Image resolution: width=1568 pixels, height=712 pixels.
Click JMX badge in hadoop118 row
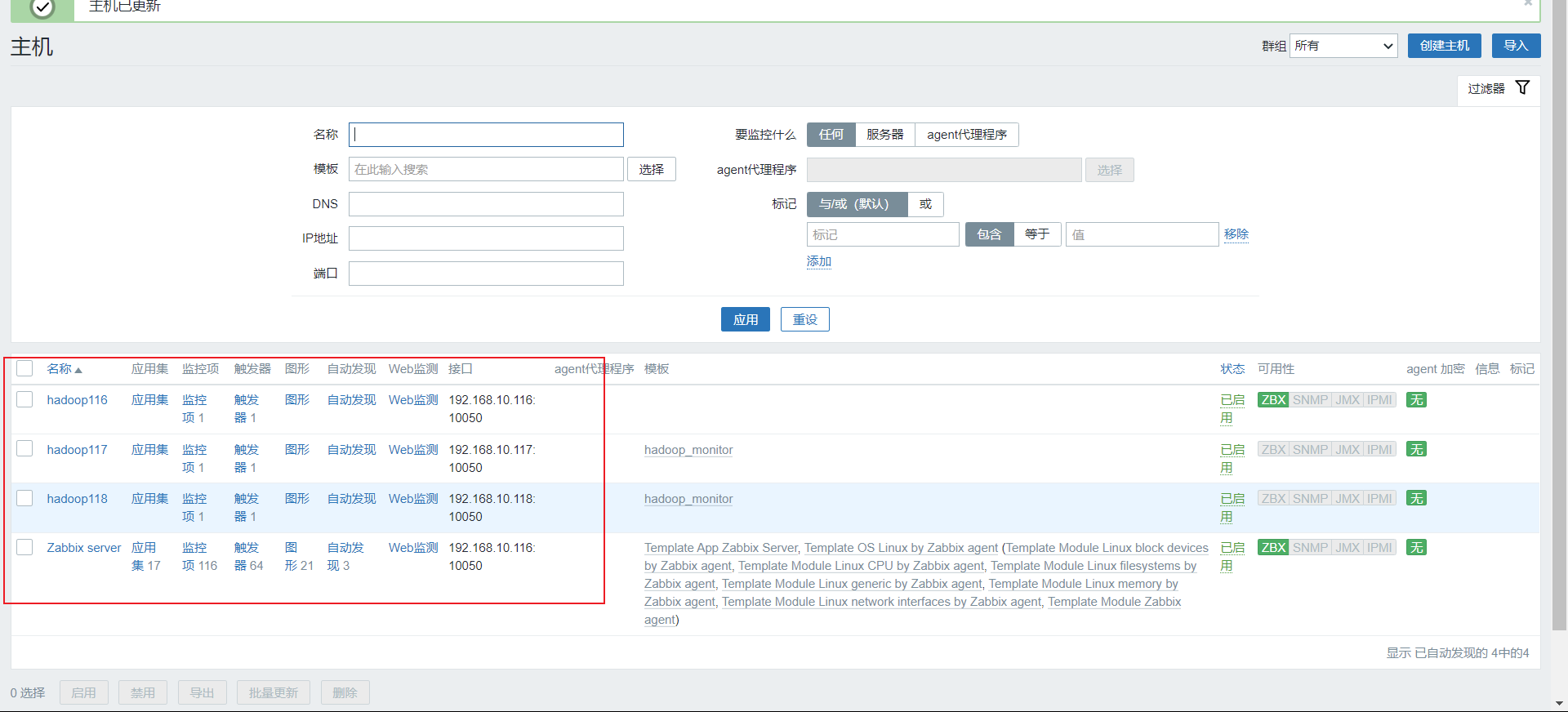point(1347,499)
